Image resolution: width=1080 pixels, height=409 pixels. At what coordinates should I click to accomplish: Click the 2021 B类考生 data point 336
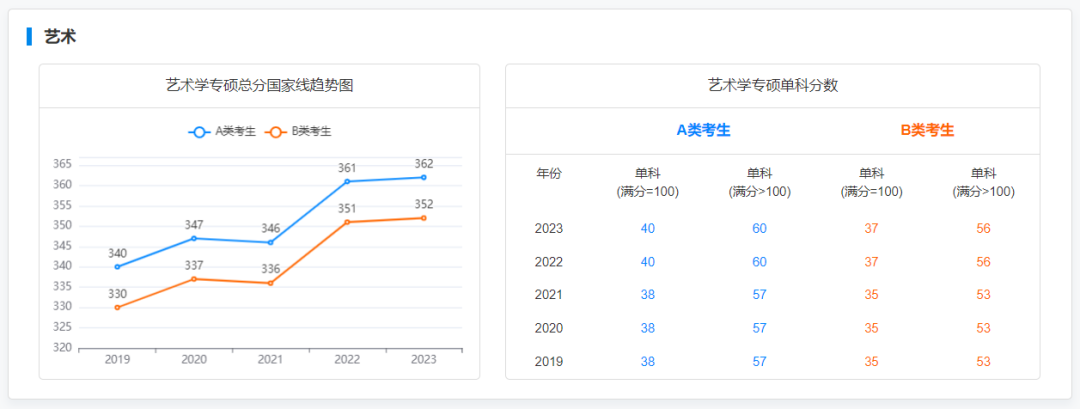(270, 283)
